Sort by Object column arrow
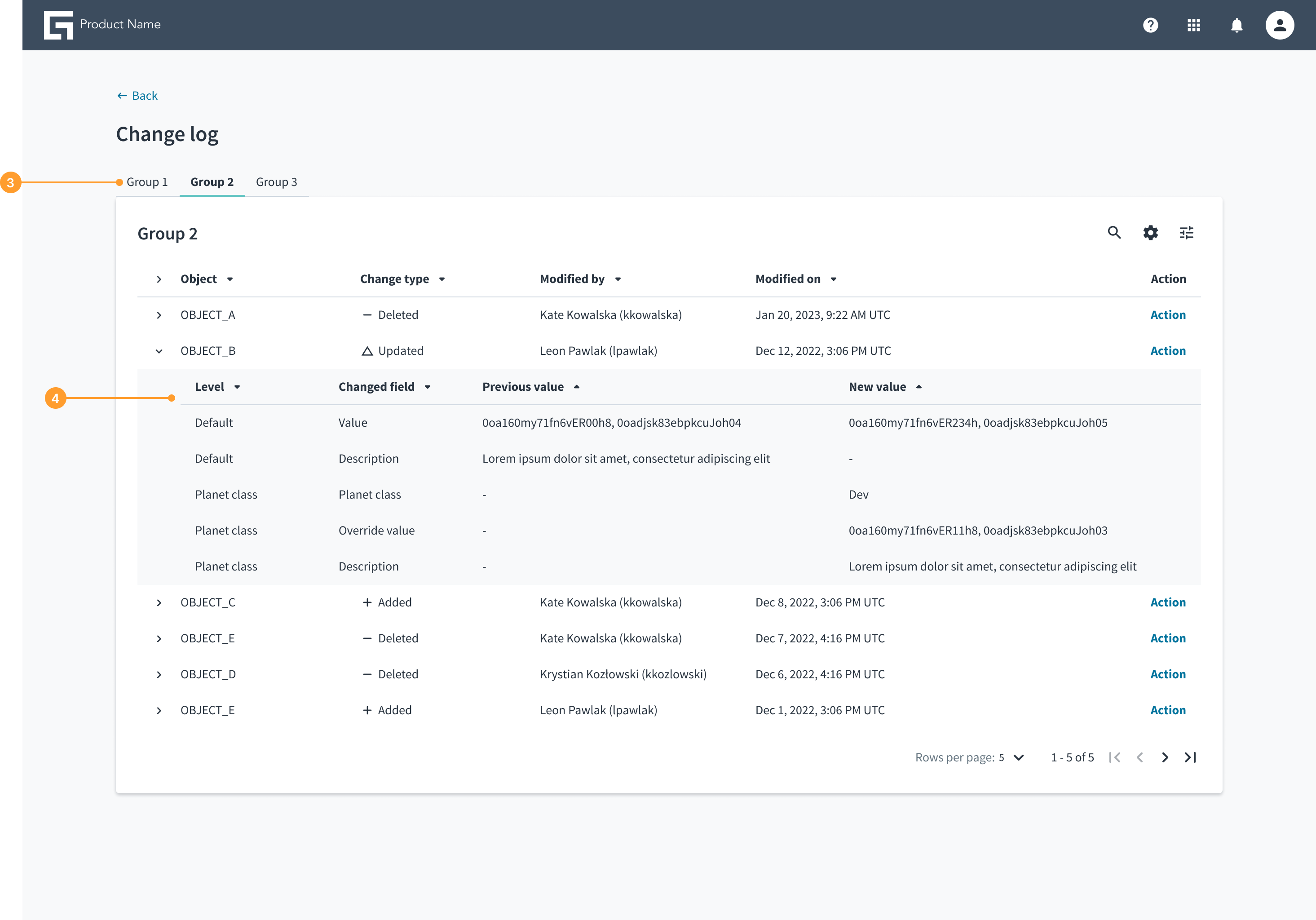1316x920 pixels. click(230, 279)
